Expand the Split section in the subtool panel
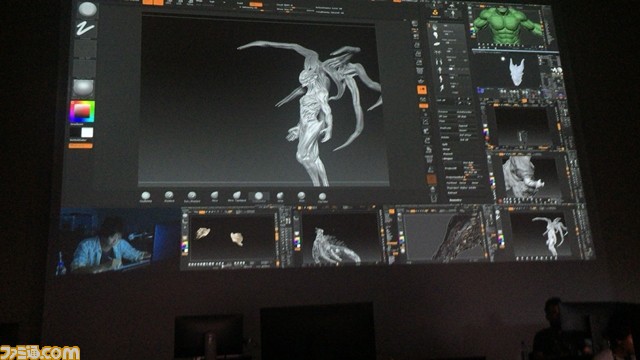This screenshot has width=640, height=360. 444,144
